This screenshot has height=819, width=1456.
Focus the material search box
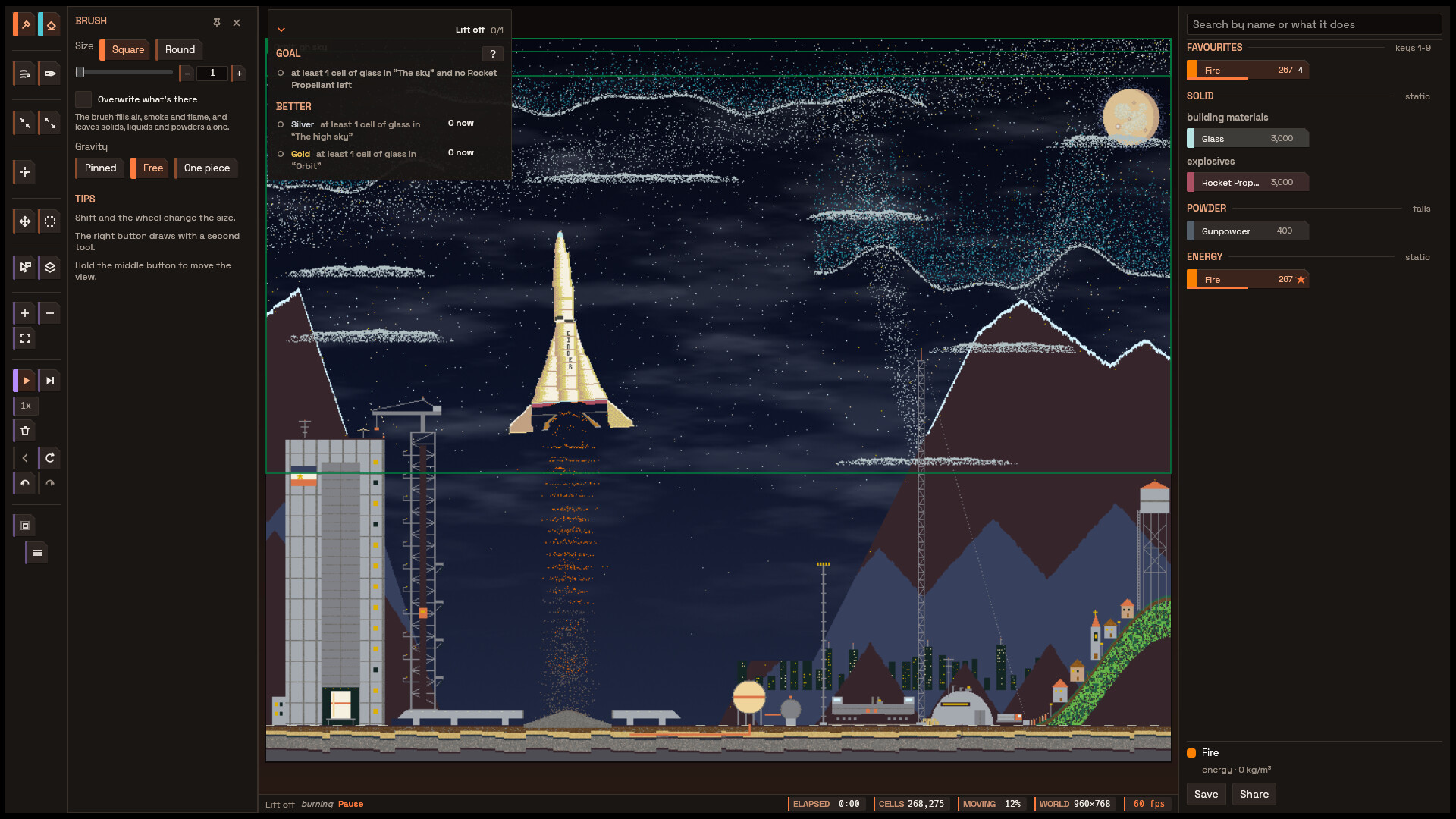[1313, 24]
